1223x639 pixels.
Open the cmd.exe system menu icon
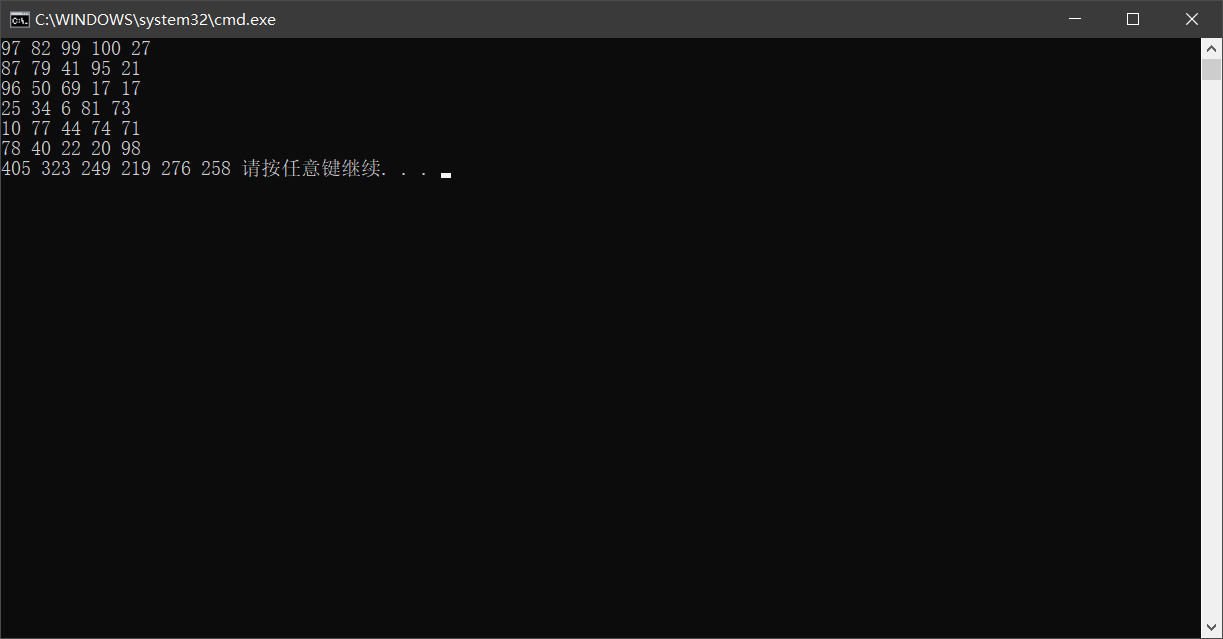19,19
